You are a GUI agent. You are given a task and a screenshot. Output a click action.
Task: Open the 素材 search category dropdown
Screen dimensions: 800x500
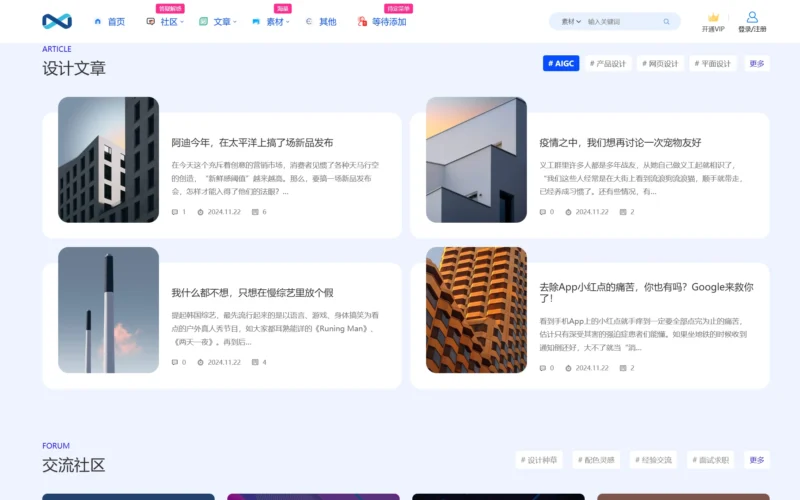572,21
